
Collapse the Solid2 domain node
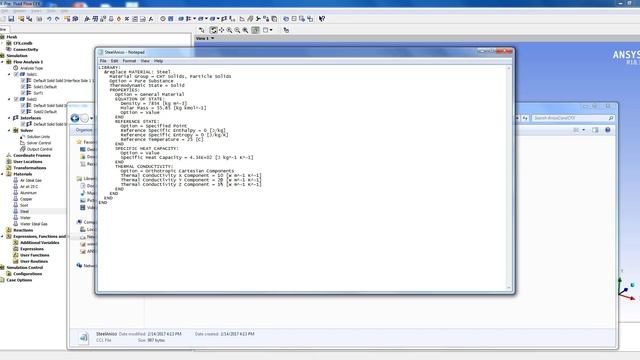click(x=9, y=99)
